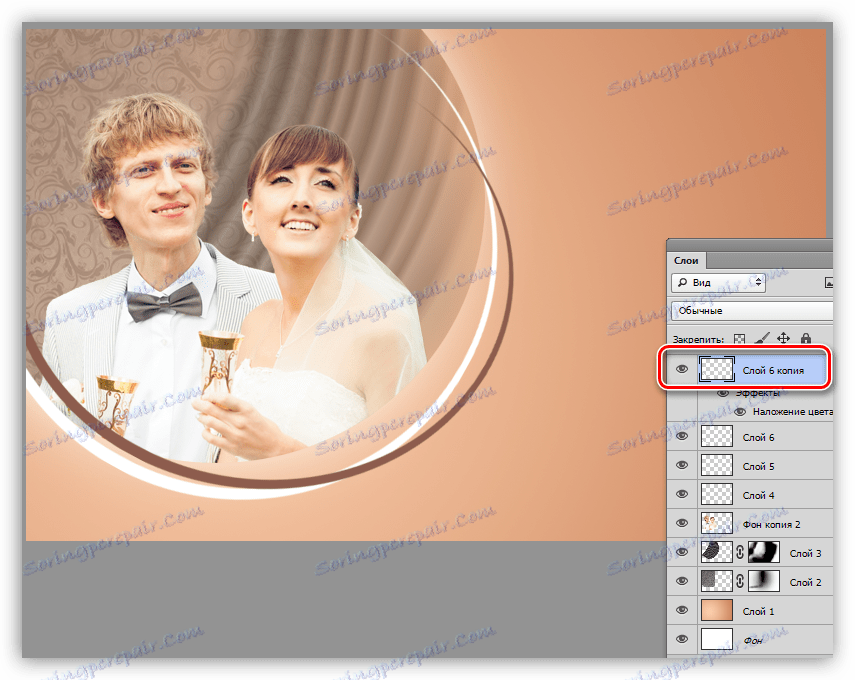Screen dimensions: 855x680
Task: Select the layer named Фон
Action: click(x=752, y=640)
